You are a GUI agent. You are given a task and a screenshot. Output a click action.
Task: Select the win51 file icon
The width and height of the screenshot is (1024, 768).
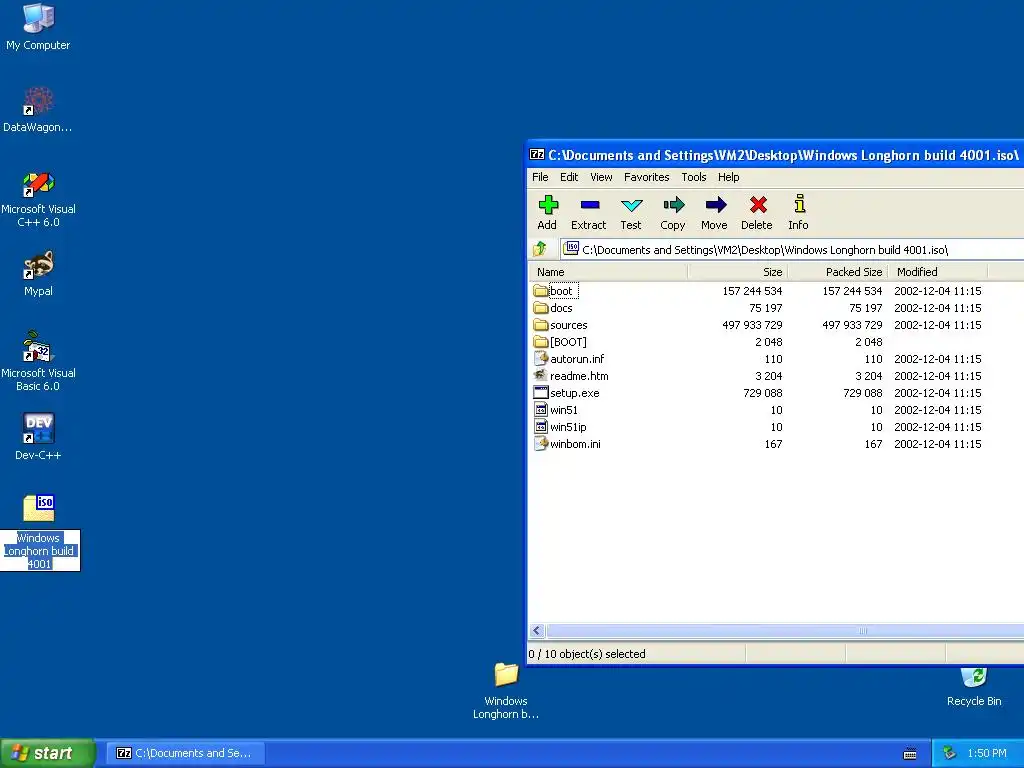[x=541, y=409]
